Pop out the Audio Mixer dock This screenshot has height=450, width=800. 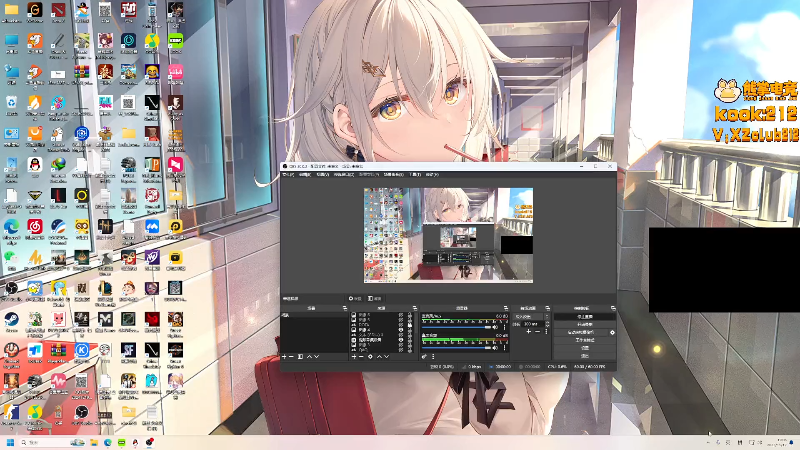coord(506,308)
